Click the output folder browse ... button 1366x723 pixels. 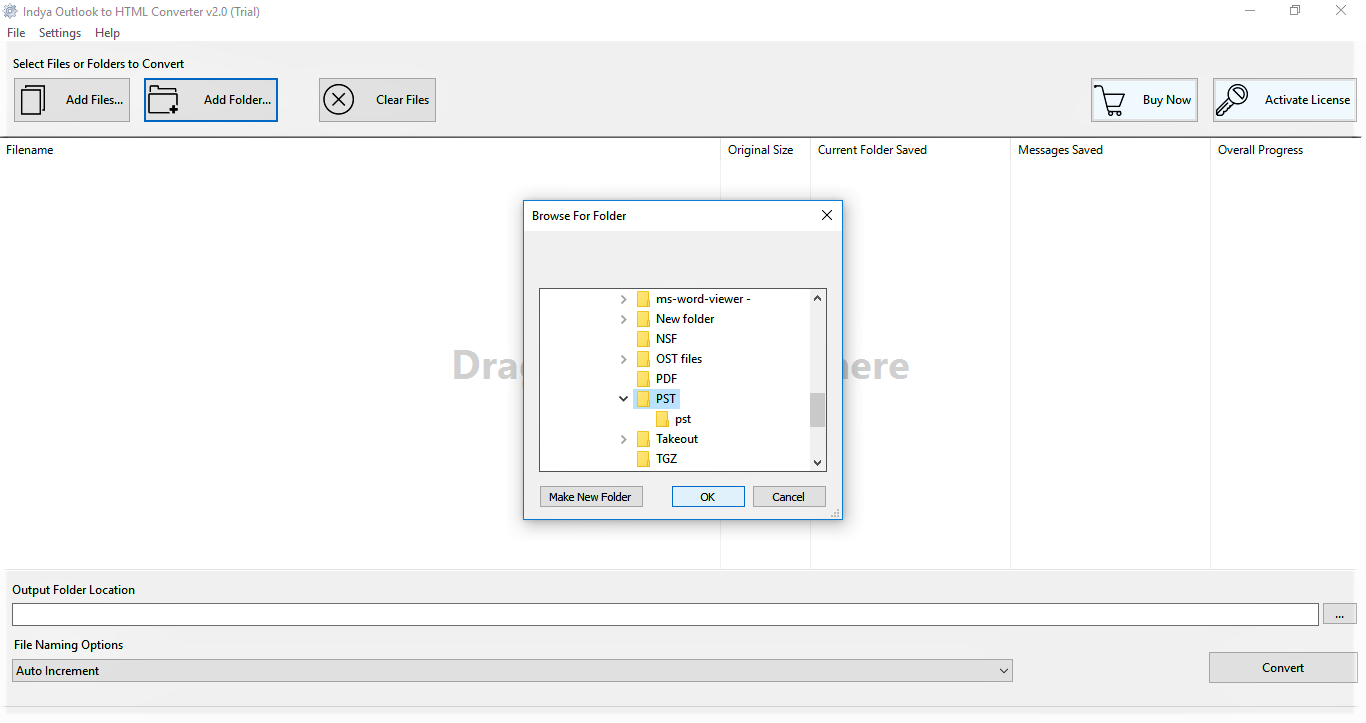(x=1340, y=614)
